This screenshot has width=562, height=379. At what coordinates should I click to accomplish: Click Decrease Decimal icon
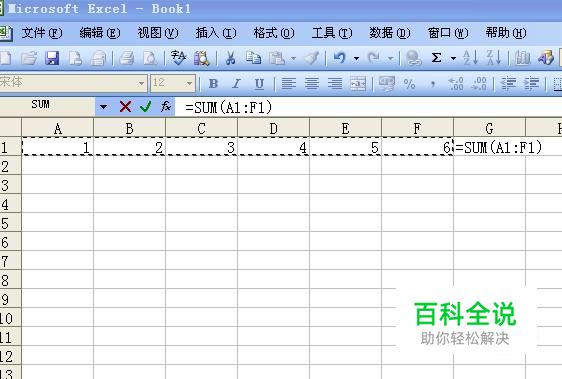coord(479,84)
